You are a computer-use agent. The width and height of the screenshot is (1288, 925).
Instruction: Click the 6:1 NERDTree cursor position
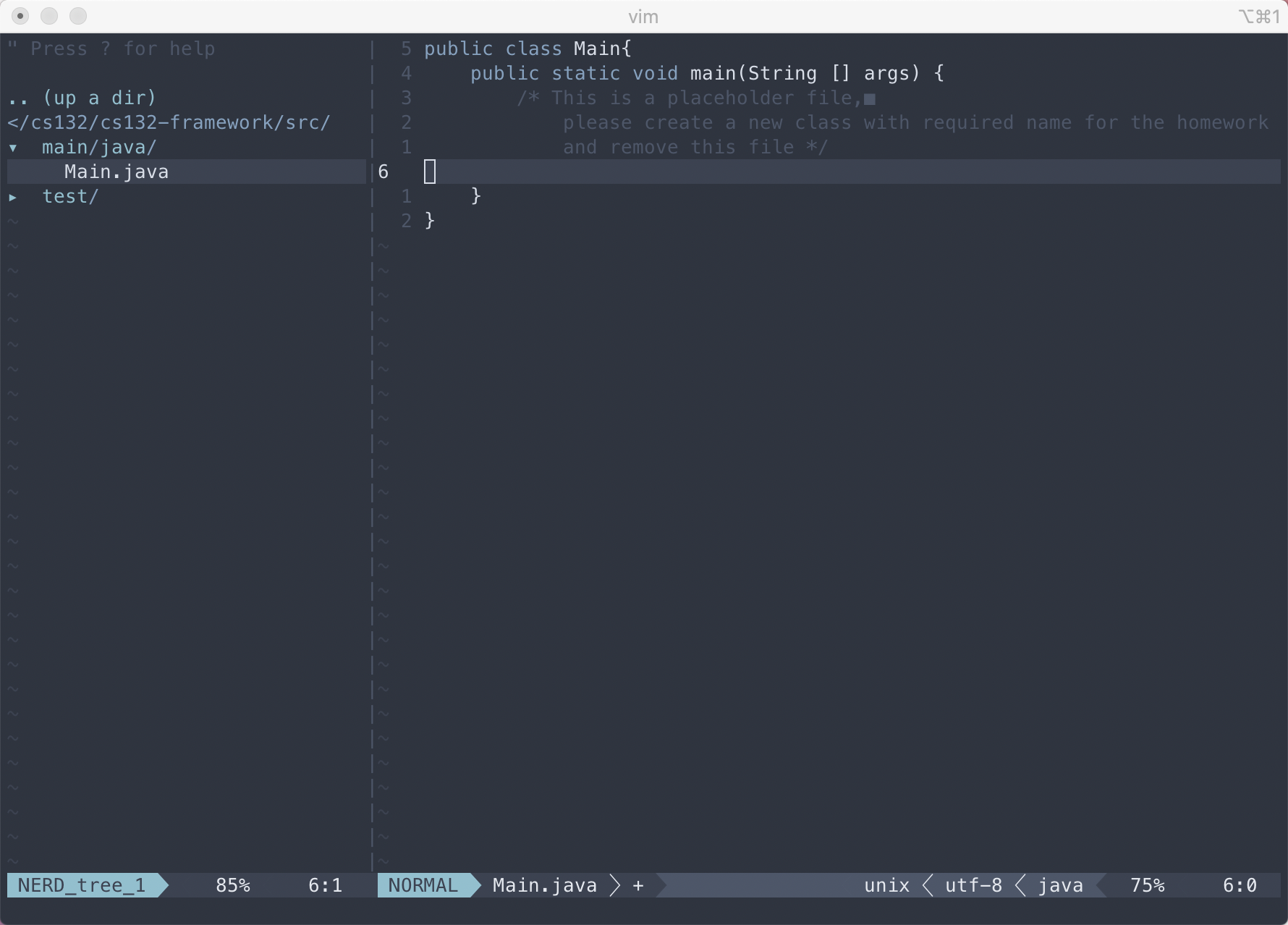tap(326, 885)
